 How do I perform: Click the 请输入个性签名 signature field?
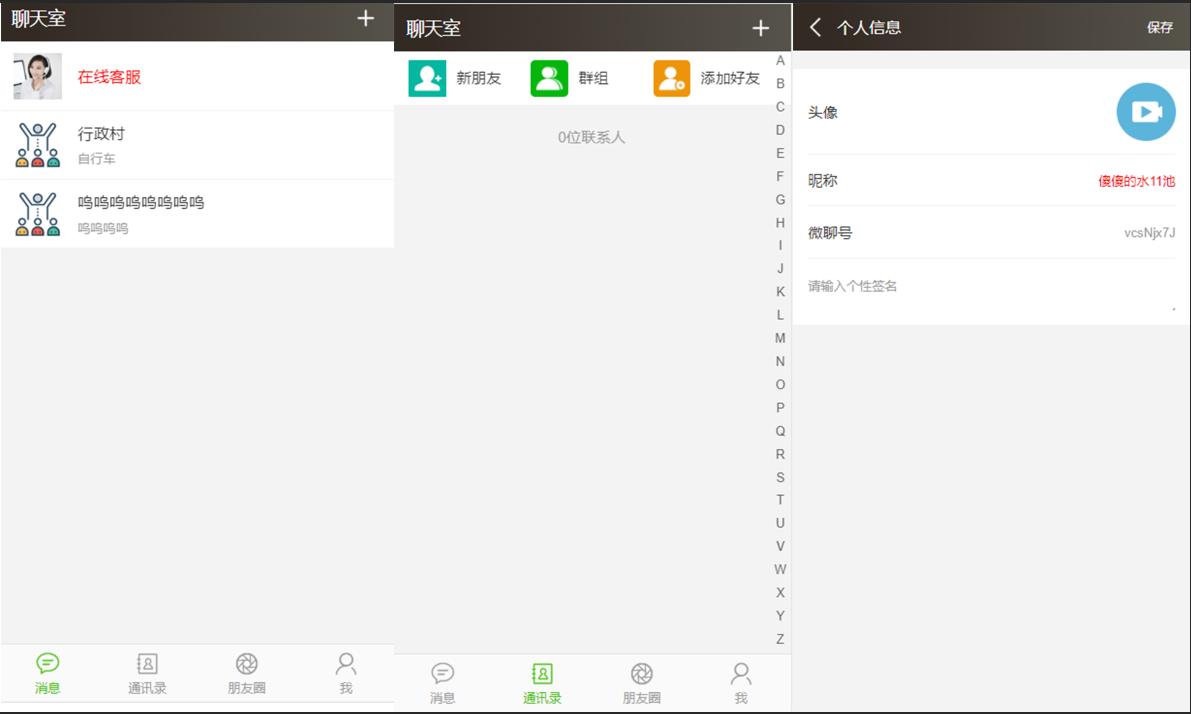pos(900,286)
